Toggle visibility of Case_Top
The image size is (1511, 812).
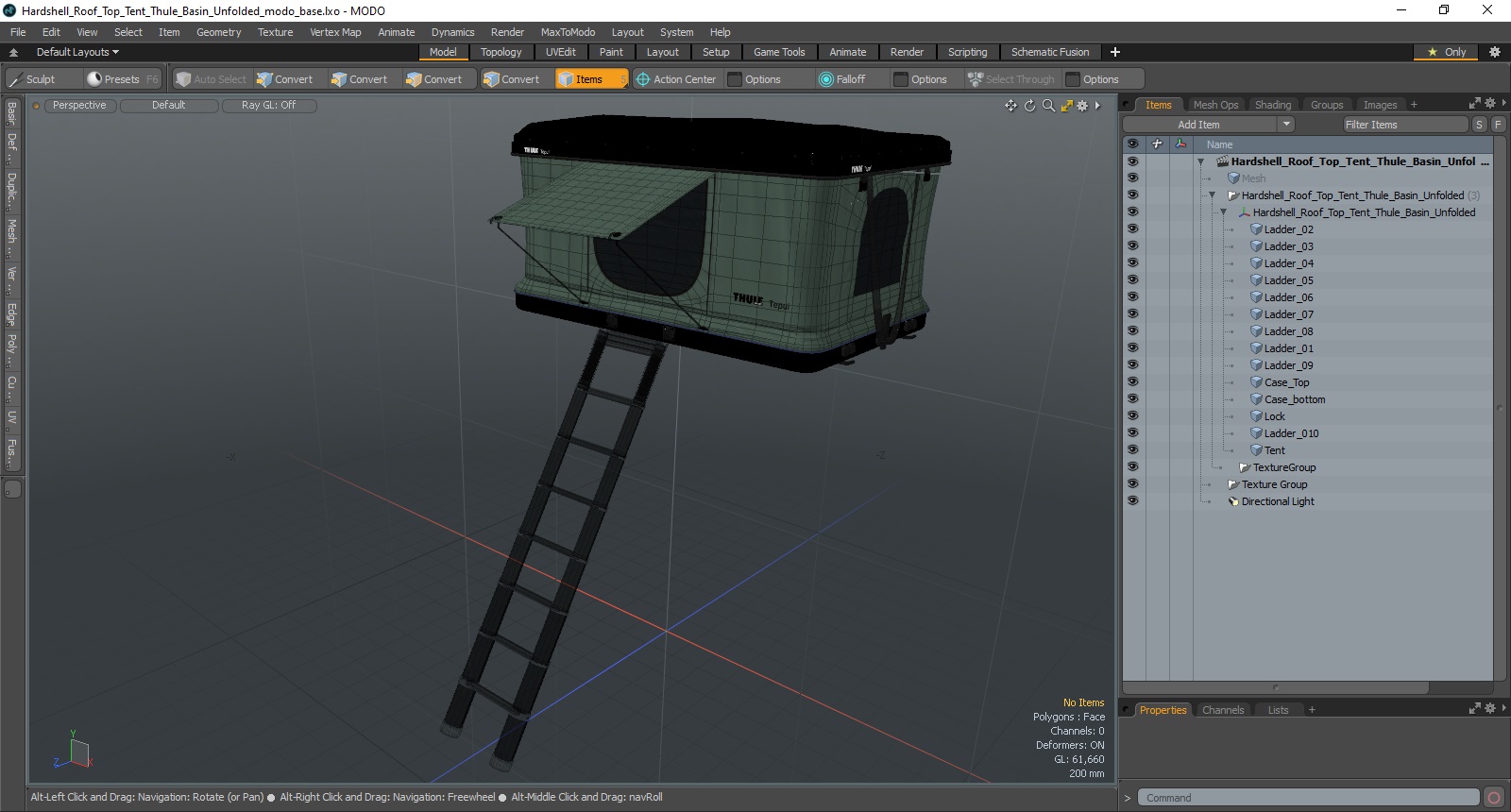(1132, 382)
